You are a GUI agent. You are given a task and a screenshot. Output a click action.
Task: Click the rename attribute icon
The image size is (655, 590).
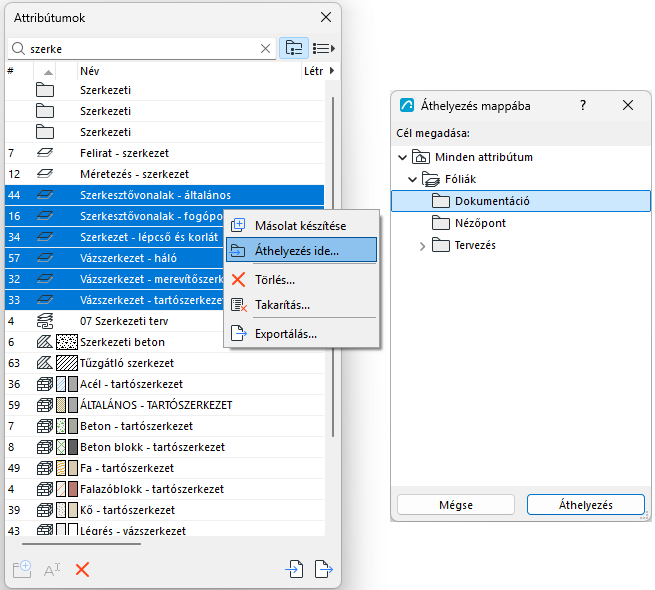pos(52,570)
